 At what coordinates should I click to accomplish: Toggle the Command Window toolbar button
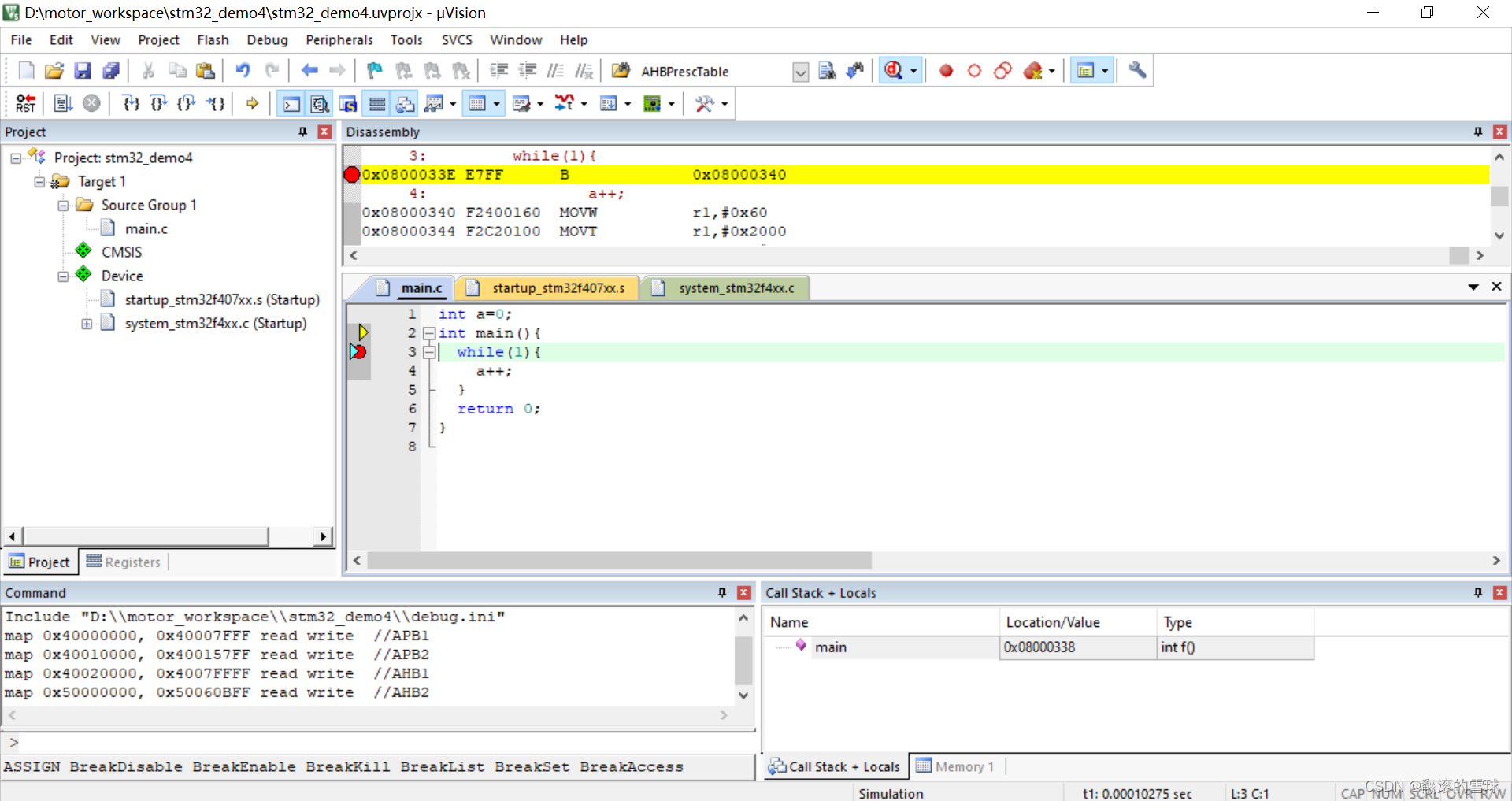click(x=291, y=103)
